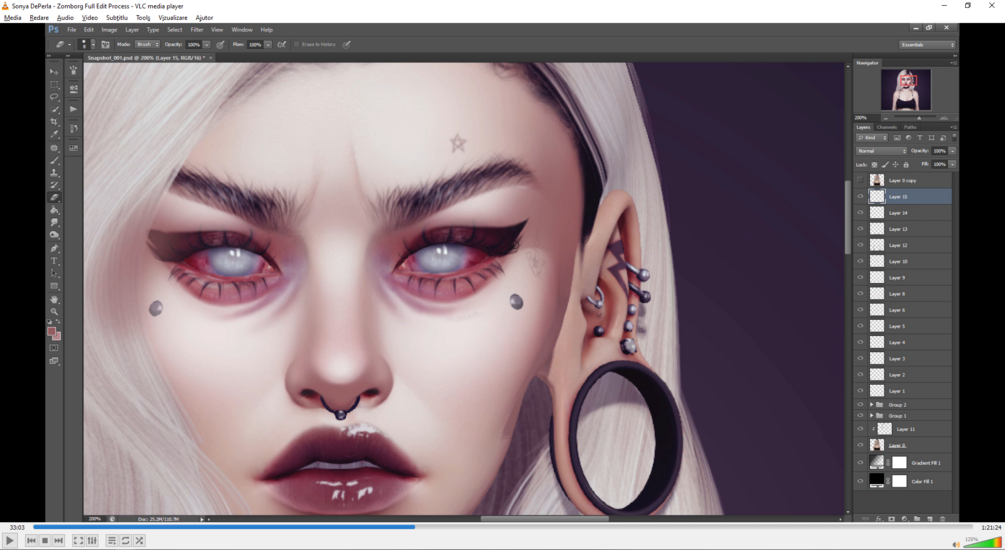Select the Crop tool

coord(54,122)
